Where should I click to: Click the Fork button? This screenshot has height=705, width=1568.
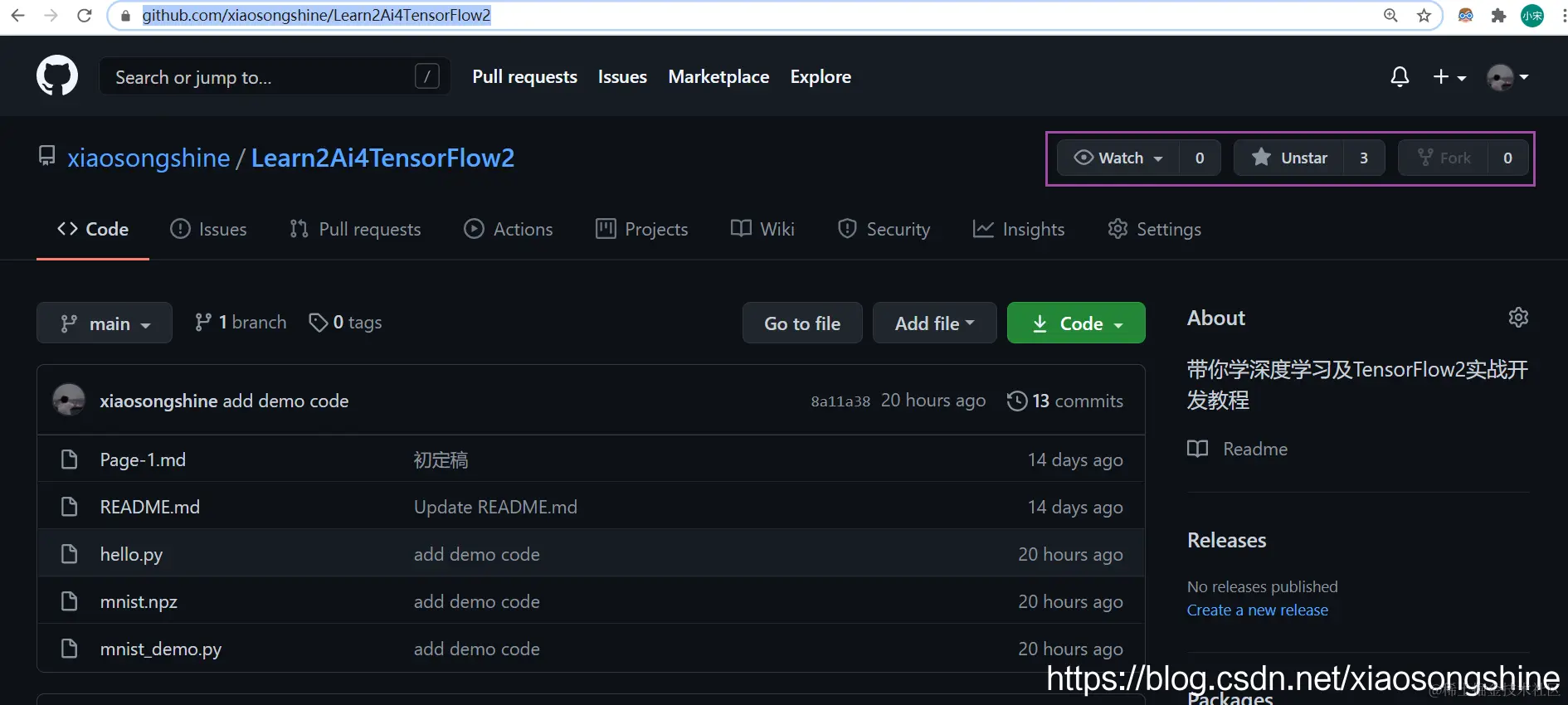[1443, 158]
